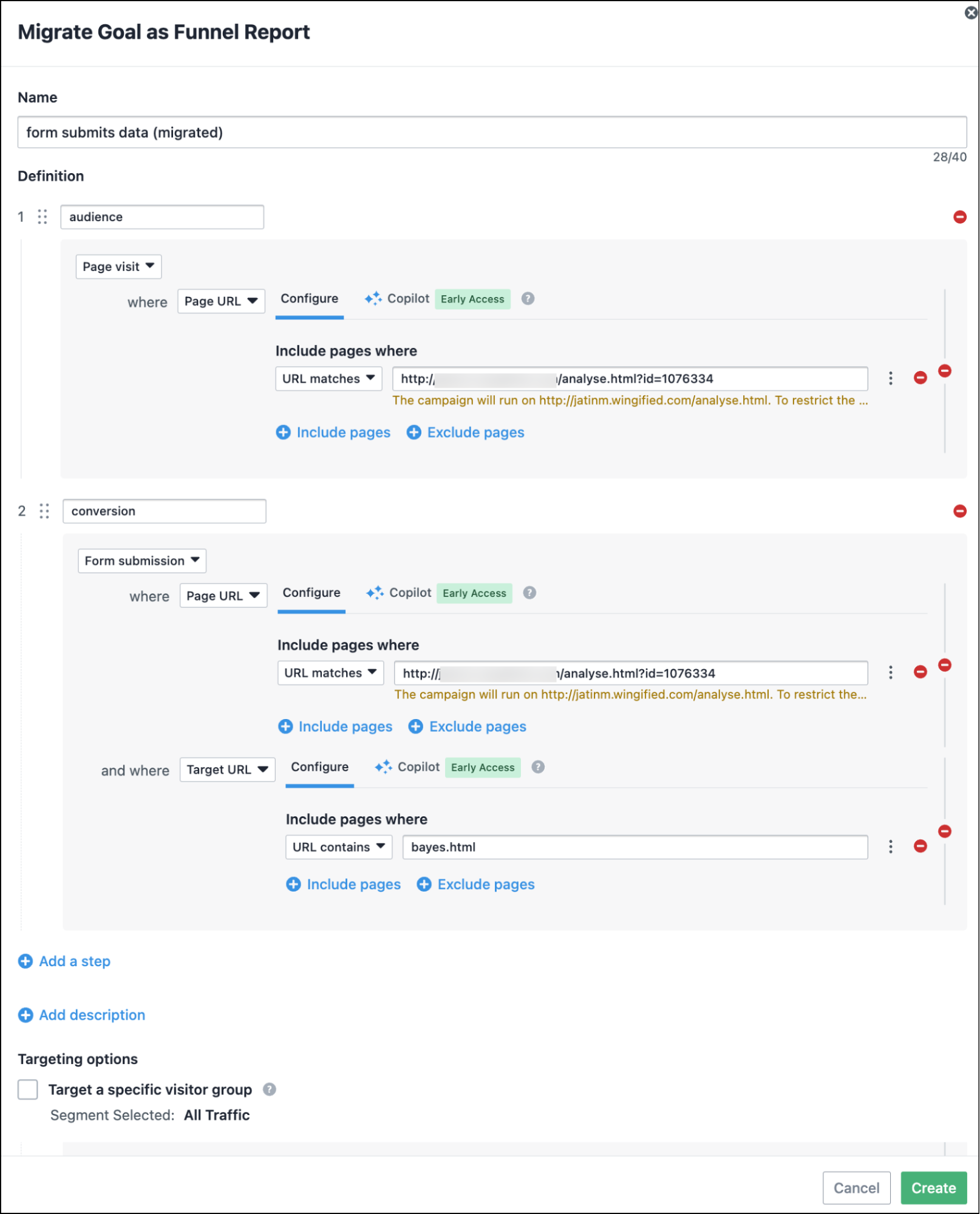Grab drag handle for conversion step

pos(44,511)
